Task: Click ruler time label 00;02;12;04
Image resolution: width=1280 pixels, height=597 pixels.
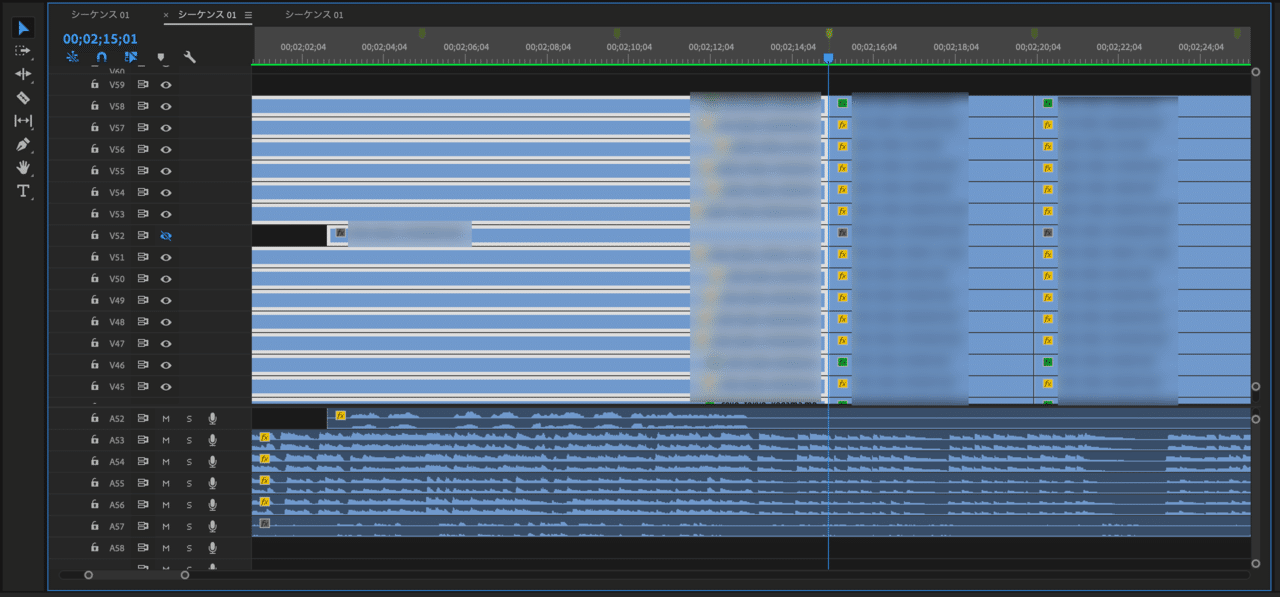Action: (713, 47)
